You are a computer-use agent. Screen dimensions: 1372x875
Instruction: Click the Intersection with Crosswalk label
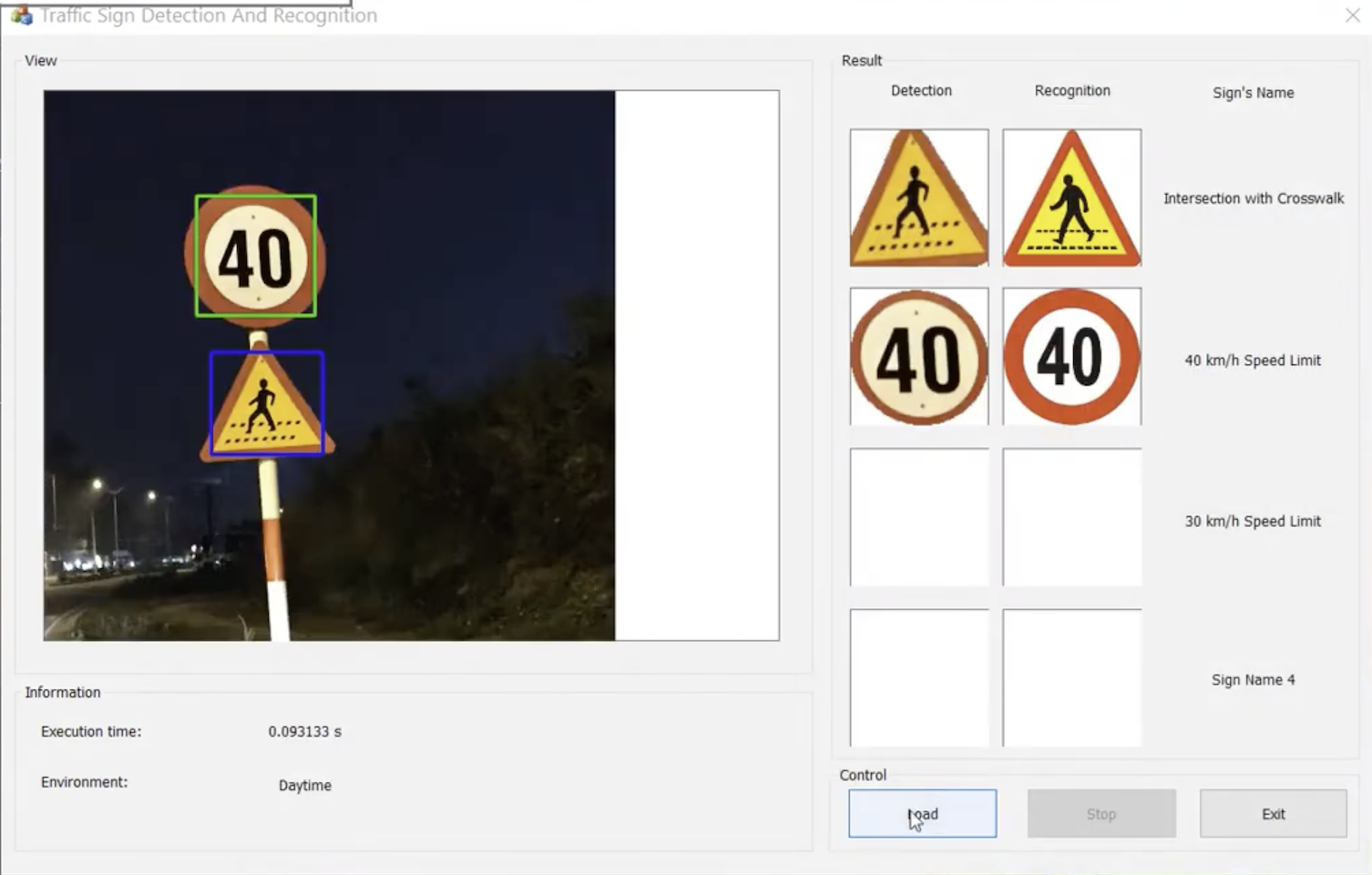[1253, 198]
